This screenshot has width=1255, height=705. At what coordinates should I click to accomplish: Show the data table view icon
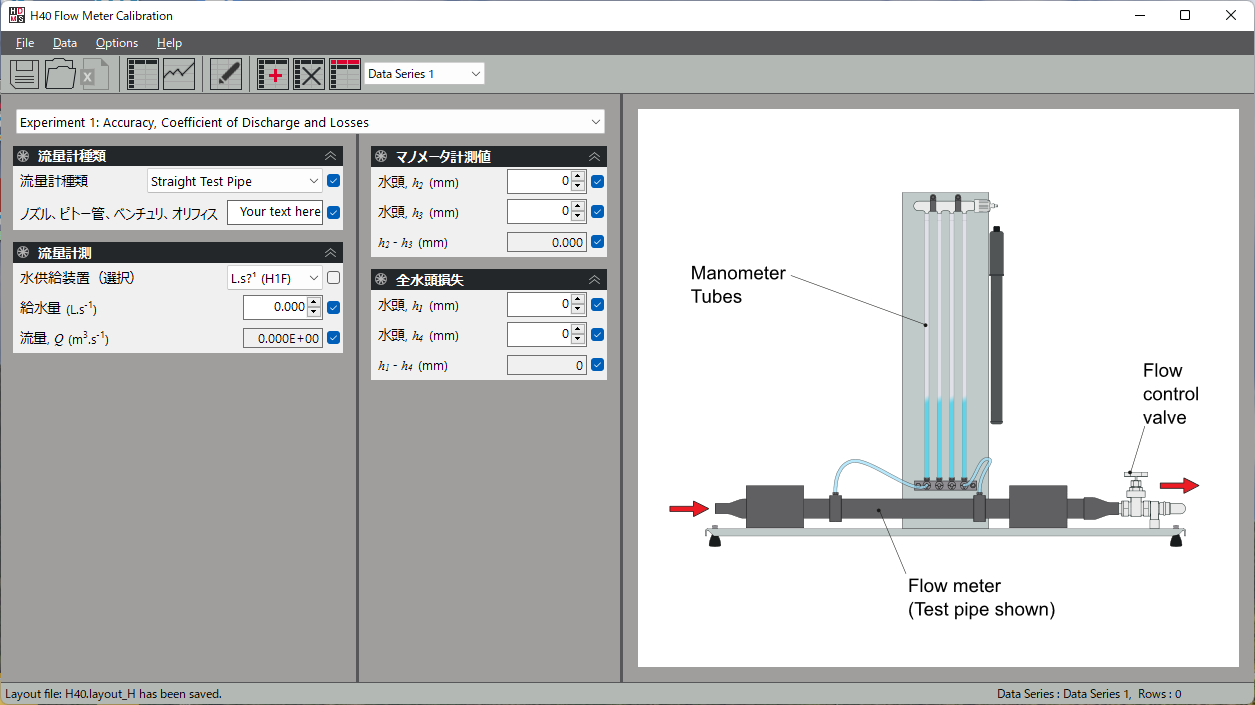pyautogui.click(x=143, y=74)
